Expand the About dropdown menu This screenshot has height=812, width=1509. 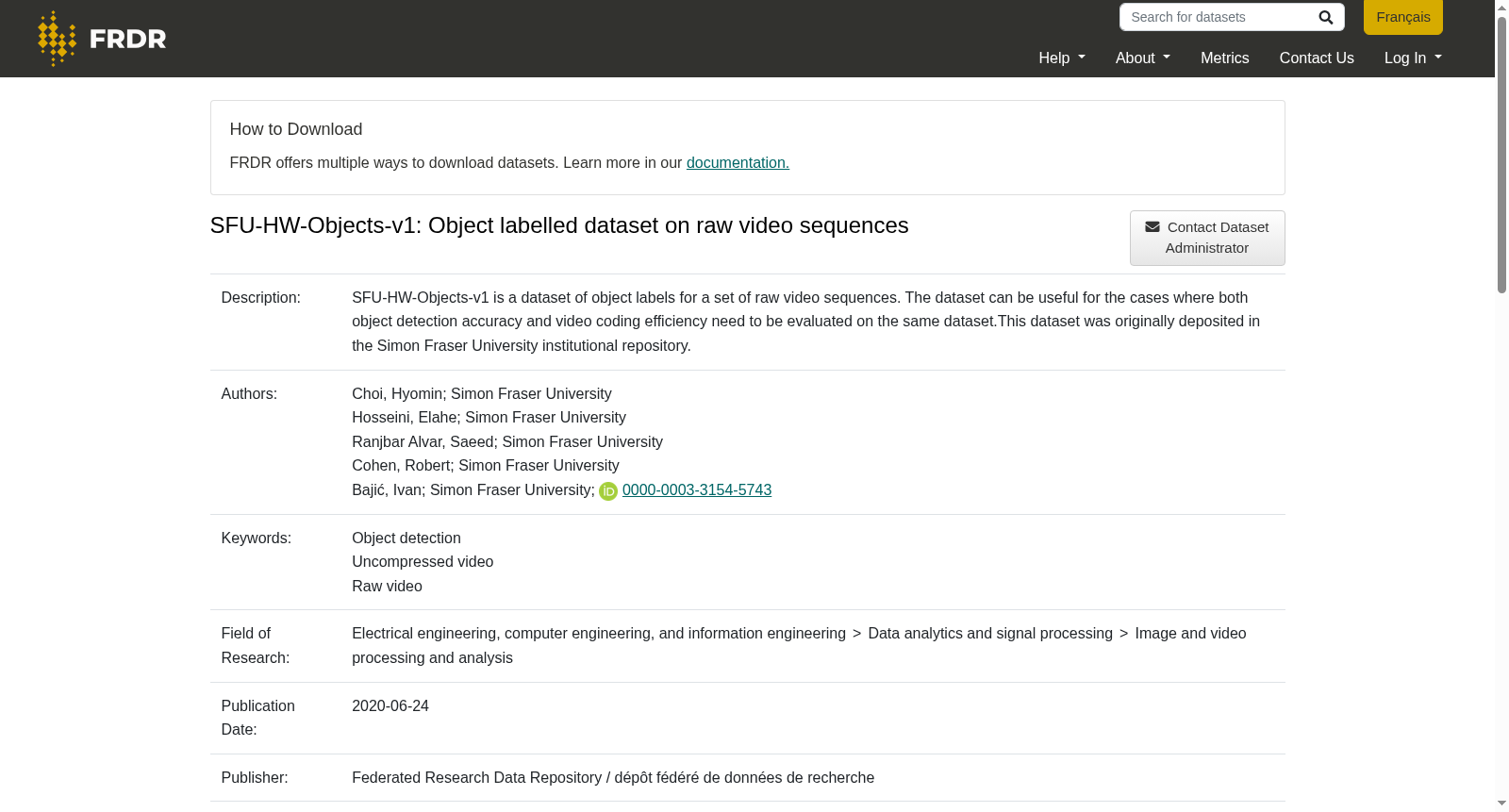click(x=1143, y=58)
